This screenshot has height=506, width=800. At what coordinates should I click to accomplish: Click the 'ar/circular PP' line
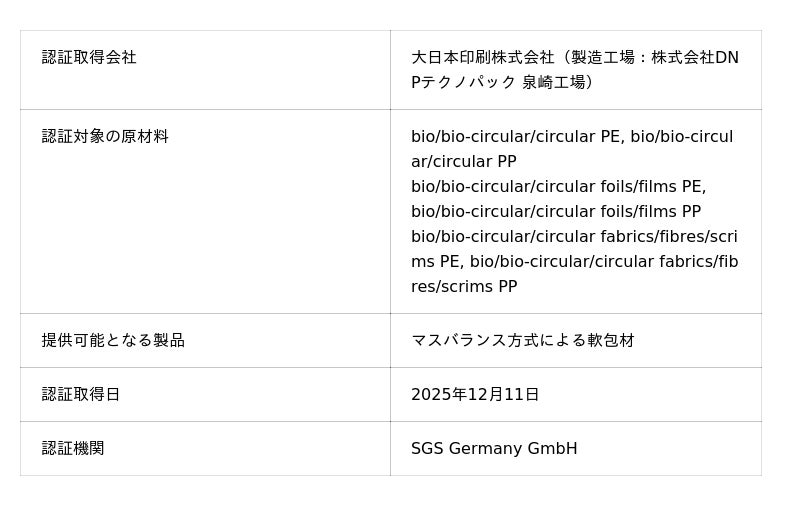coord(463,162)
